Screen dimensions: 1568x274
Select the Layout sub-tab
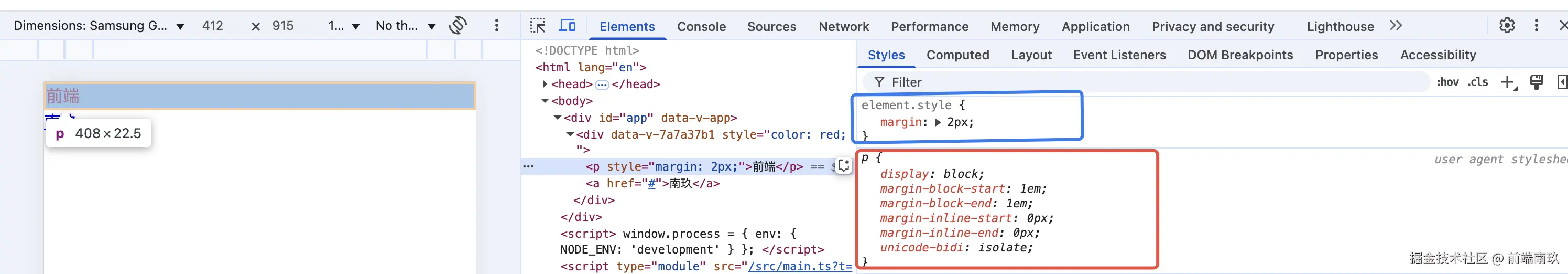[x=1031, y=55]
